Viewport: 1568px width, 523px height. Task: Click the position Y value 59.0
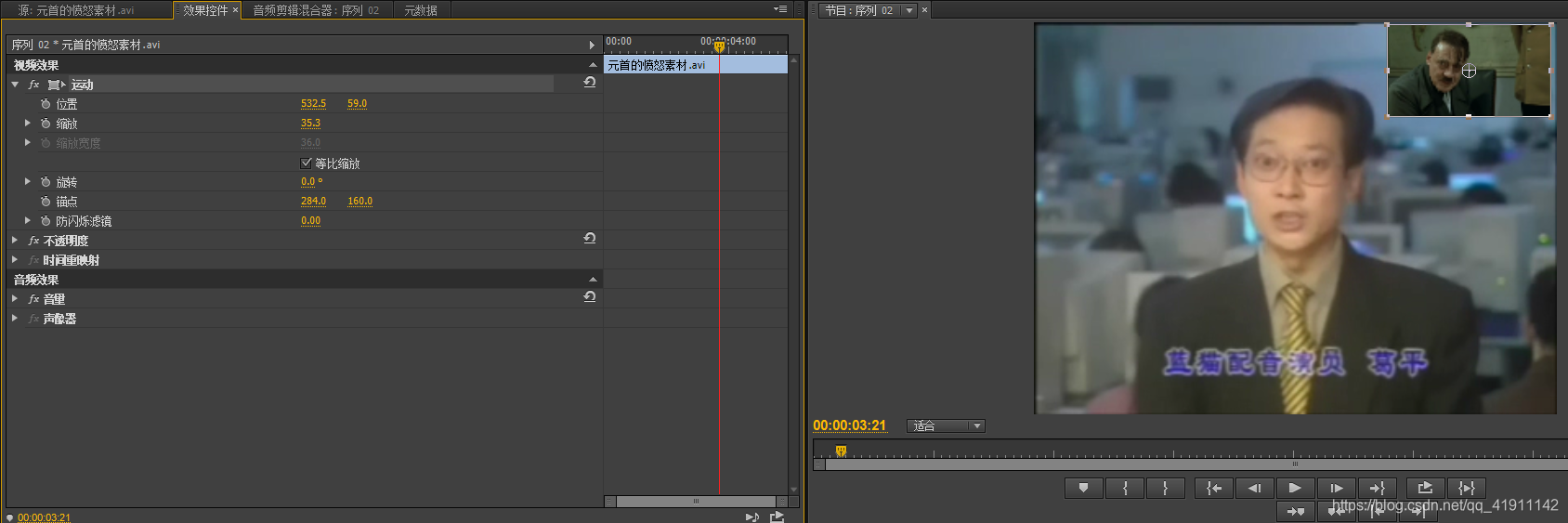(x=357, y=104)
